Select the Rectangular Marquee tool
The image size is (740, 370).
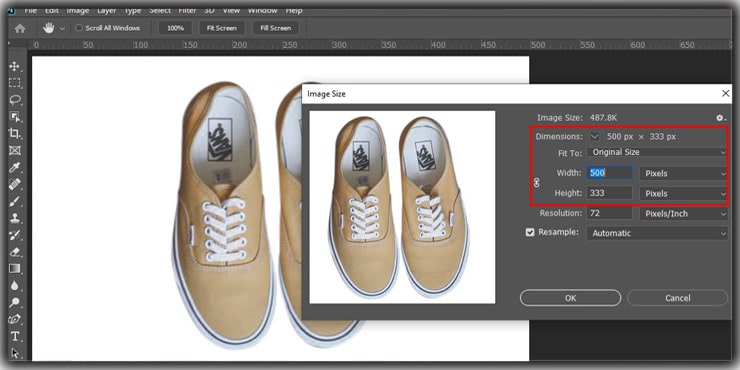pyautogui.click(x=15, y=83)
